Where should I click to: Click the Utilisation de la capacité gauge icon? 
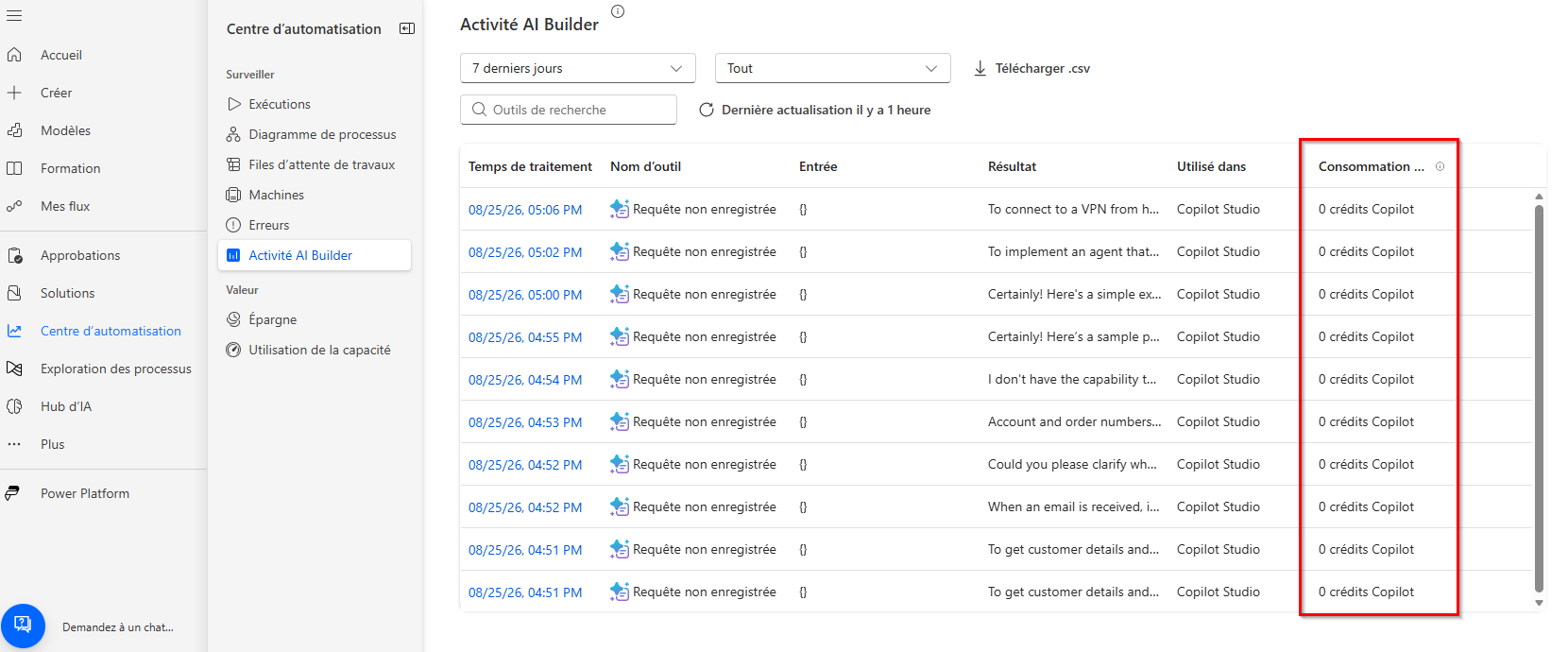tap(233, 350)
